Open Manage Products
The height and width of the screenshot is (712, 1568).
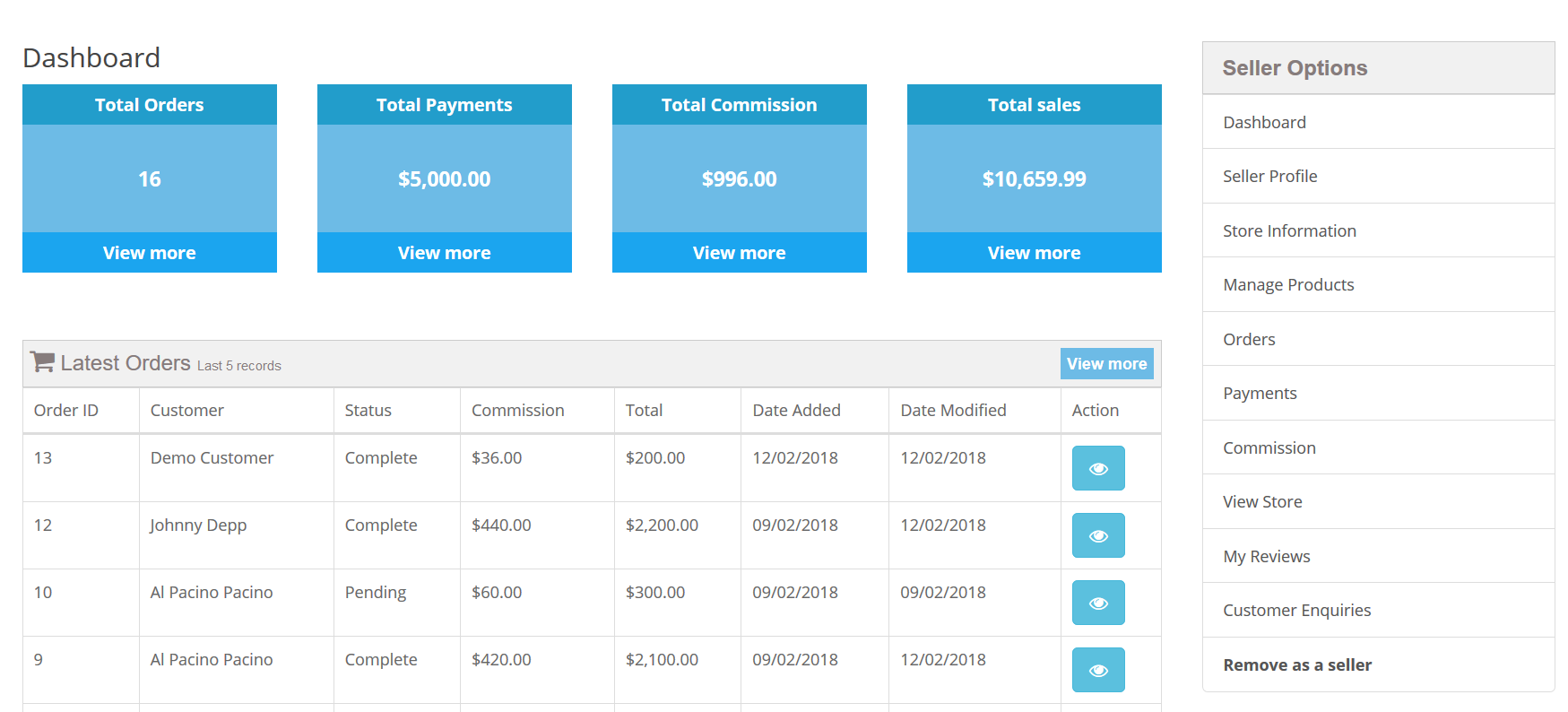tap(1379, 285)
